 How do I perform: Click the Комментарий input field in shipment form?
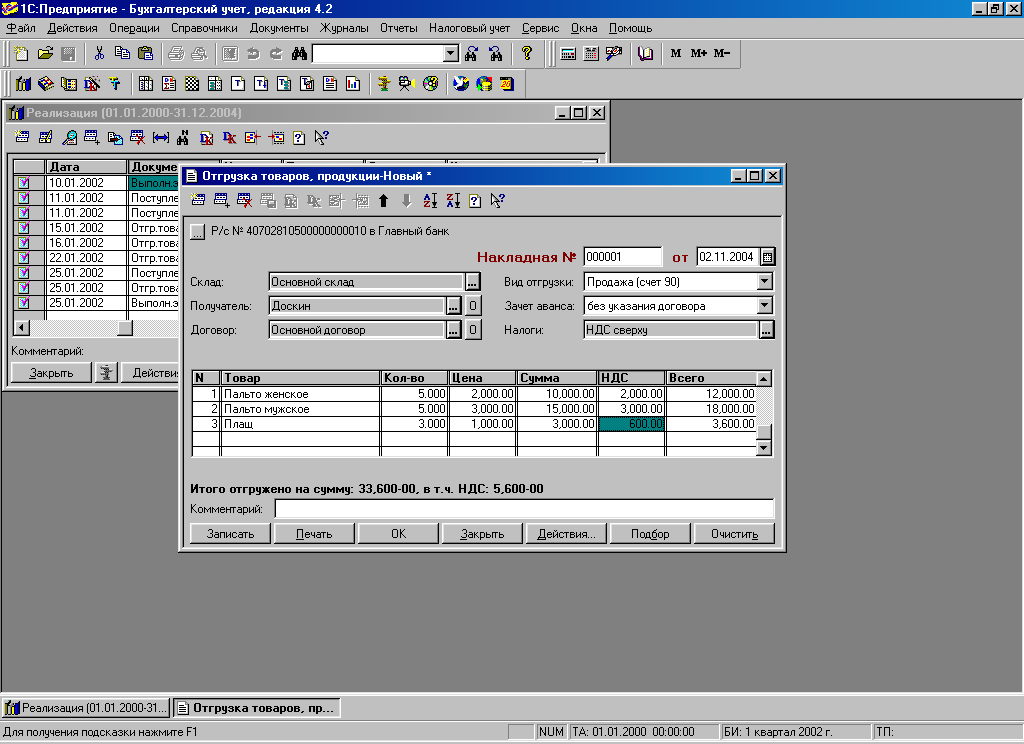tap(524, 509)
